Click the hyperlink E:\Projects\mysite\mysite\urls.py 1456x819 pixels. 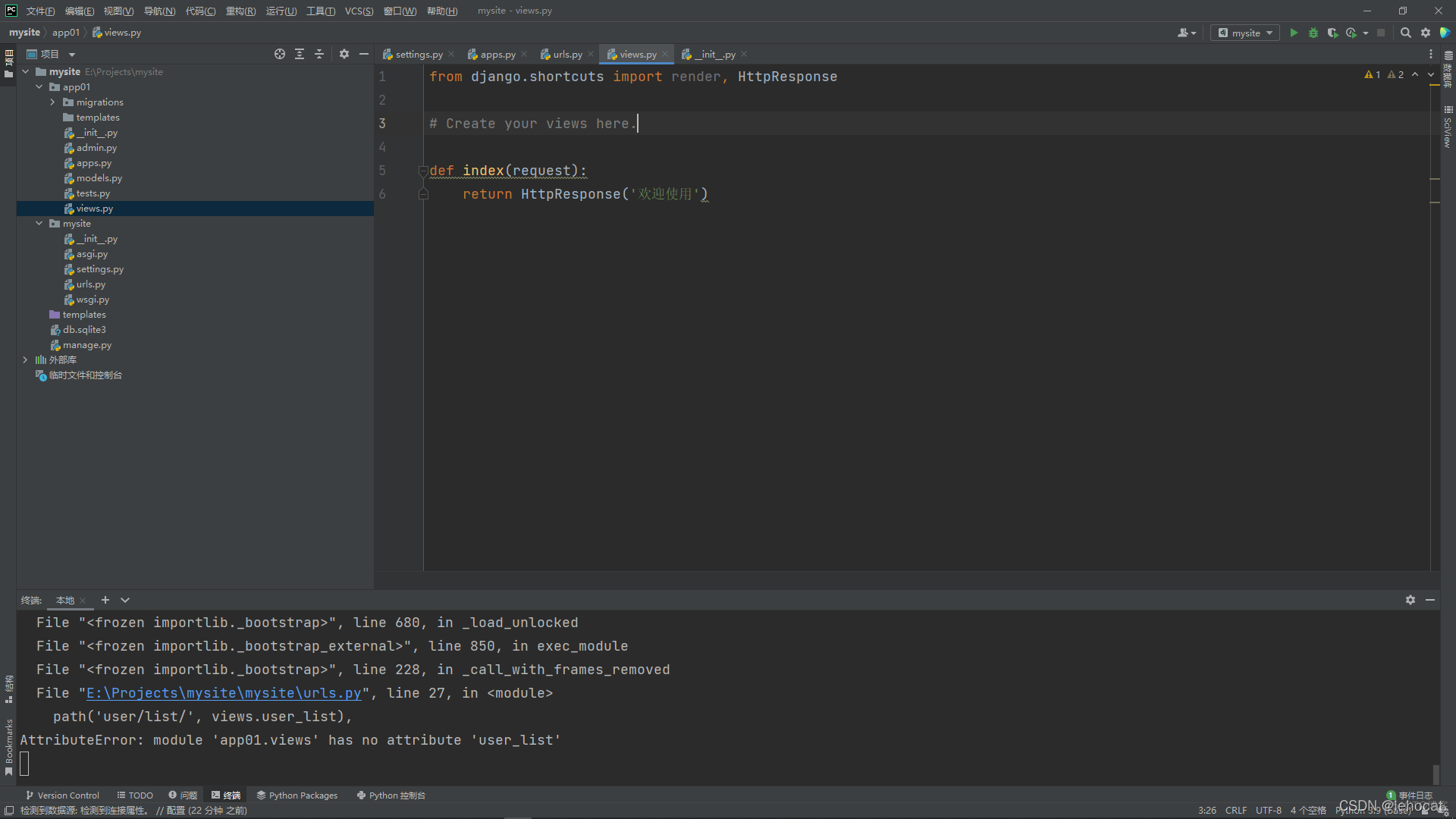click(x=224, y=693)
